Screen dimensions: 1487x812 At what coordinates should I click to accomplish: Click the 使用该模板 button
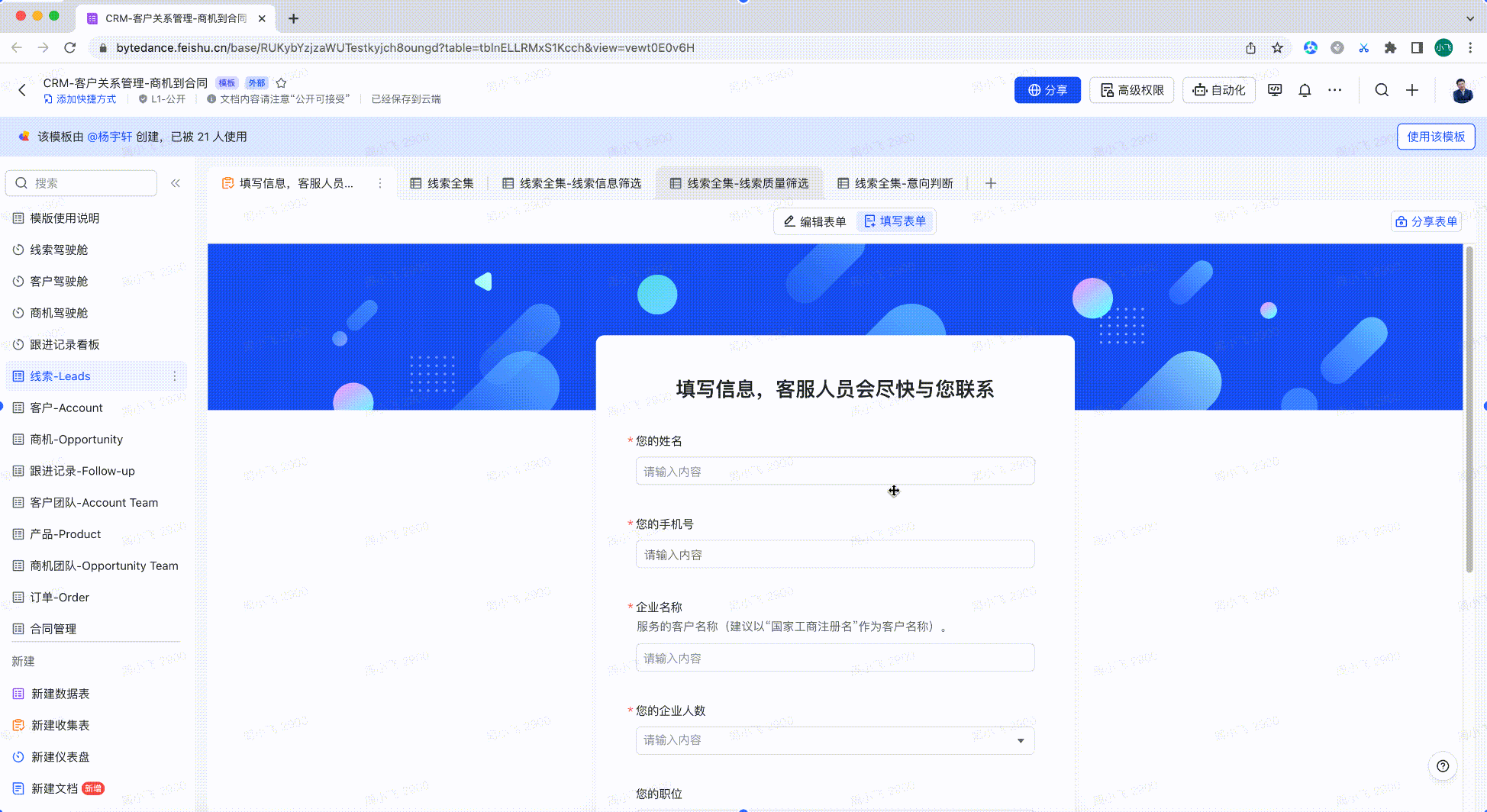pyautogui.click(x=1435, y=137)
